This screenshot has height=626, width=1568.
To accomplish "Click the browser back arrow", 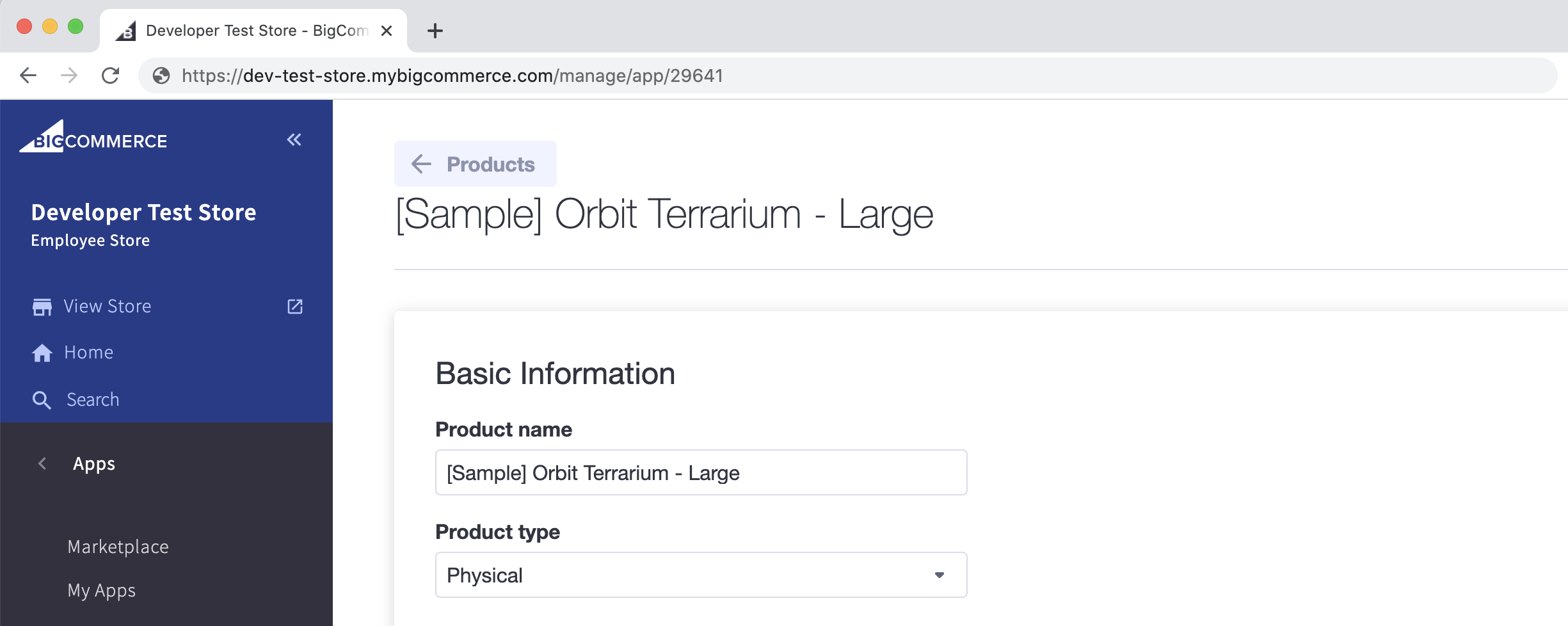I will coord(28,75).
